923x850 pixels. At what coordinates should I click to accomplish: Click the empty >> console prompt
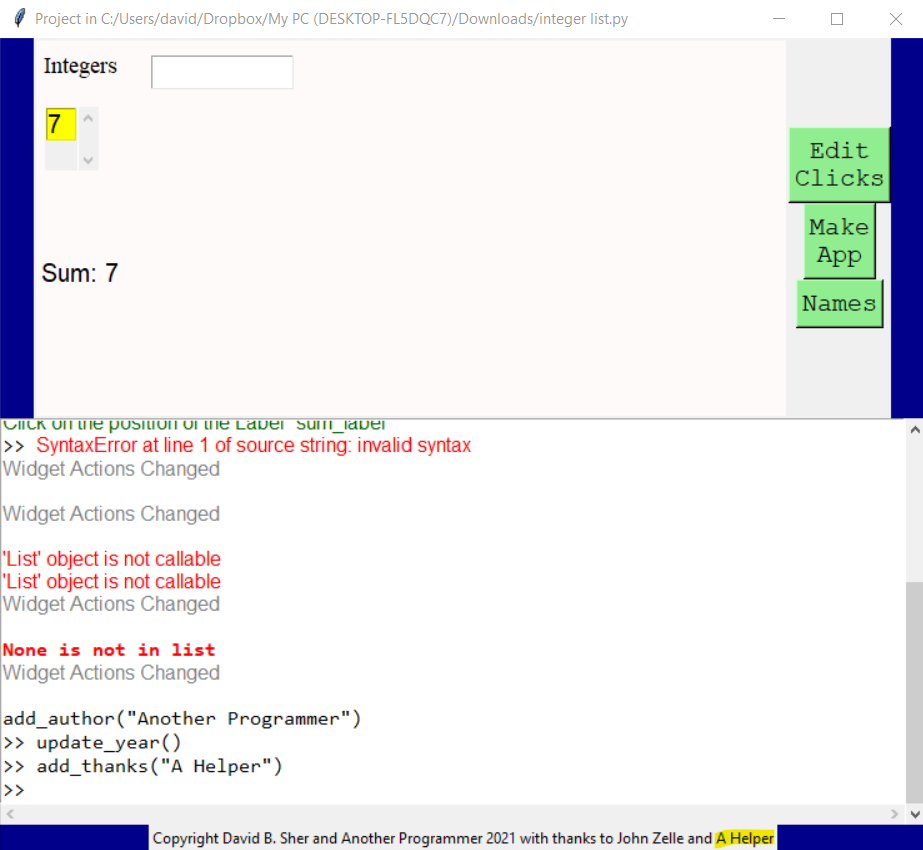[x=14, y=790]
